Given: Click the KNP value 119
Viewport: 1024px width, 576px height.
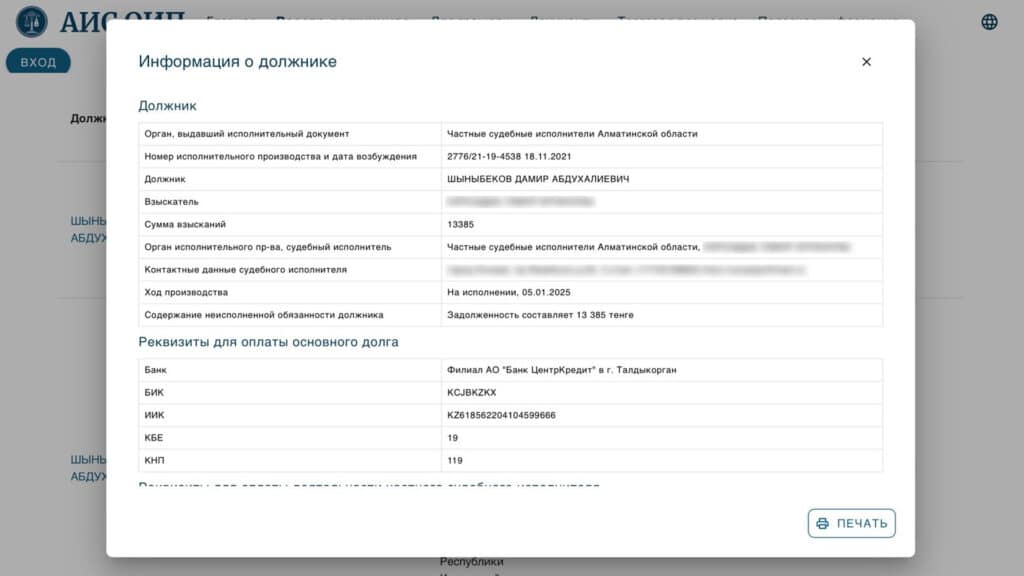Looking at the screenshot, I should point(456,460).
